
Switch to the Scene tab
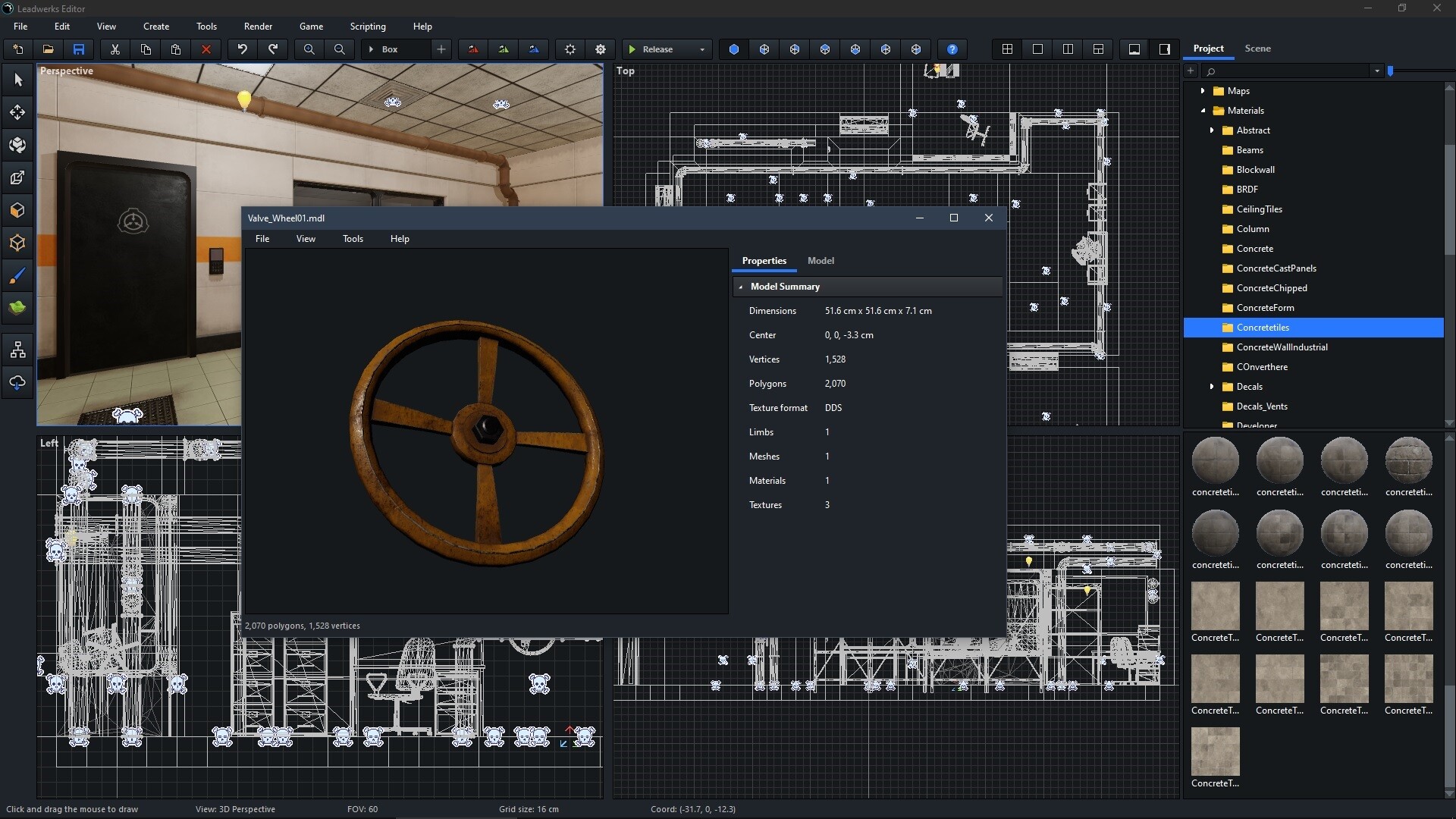point(1257,48)
